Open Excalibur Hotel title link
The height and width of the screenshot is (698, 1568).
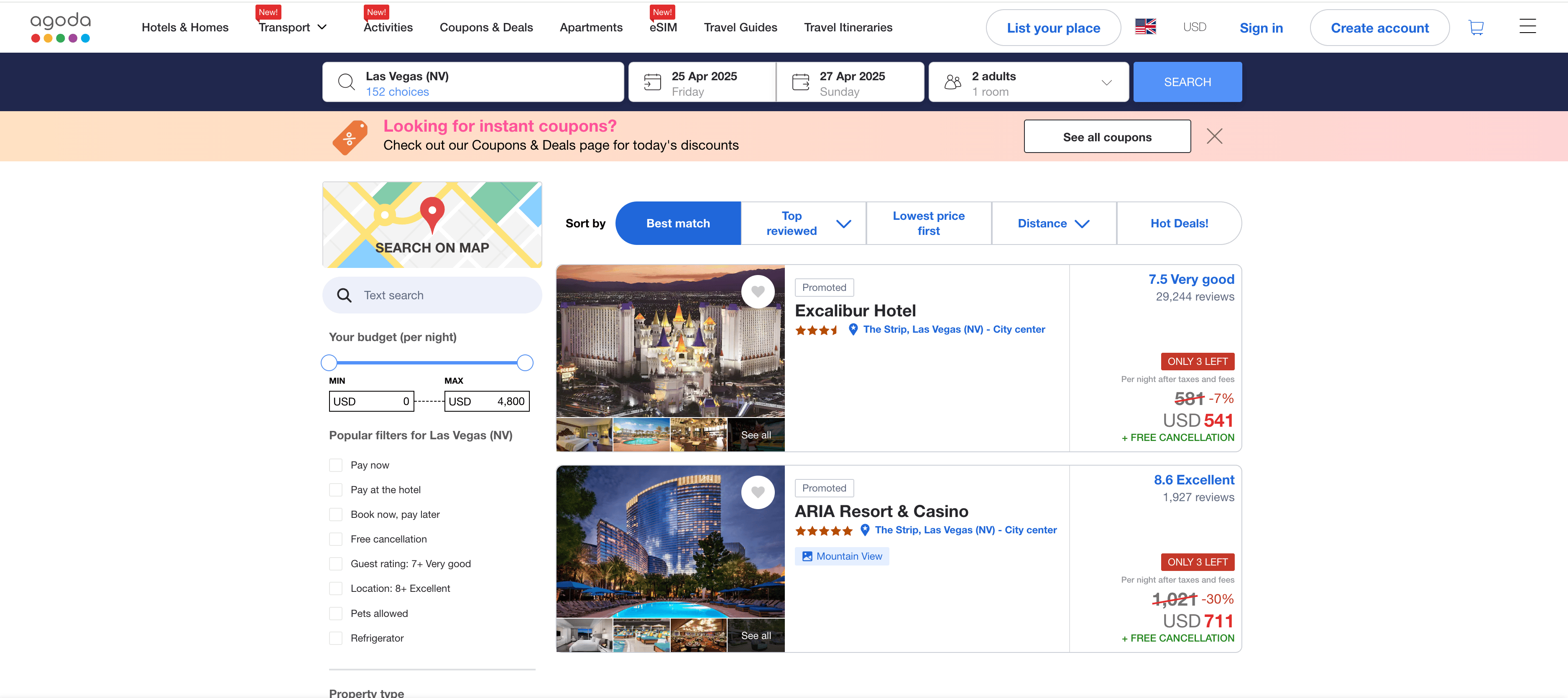pos(855,311)
